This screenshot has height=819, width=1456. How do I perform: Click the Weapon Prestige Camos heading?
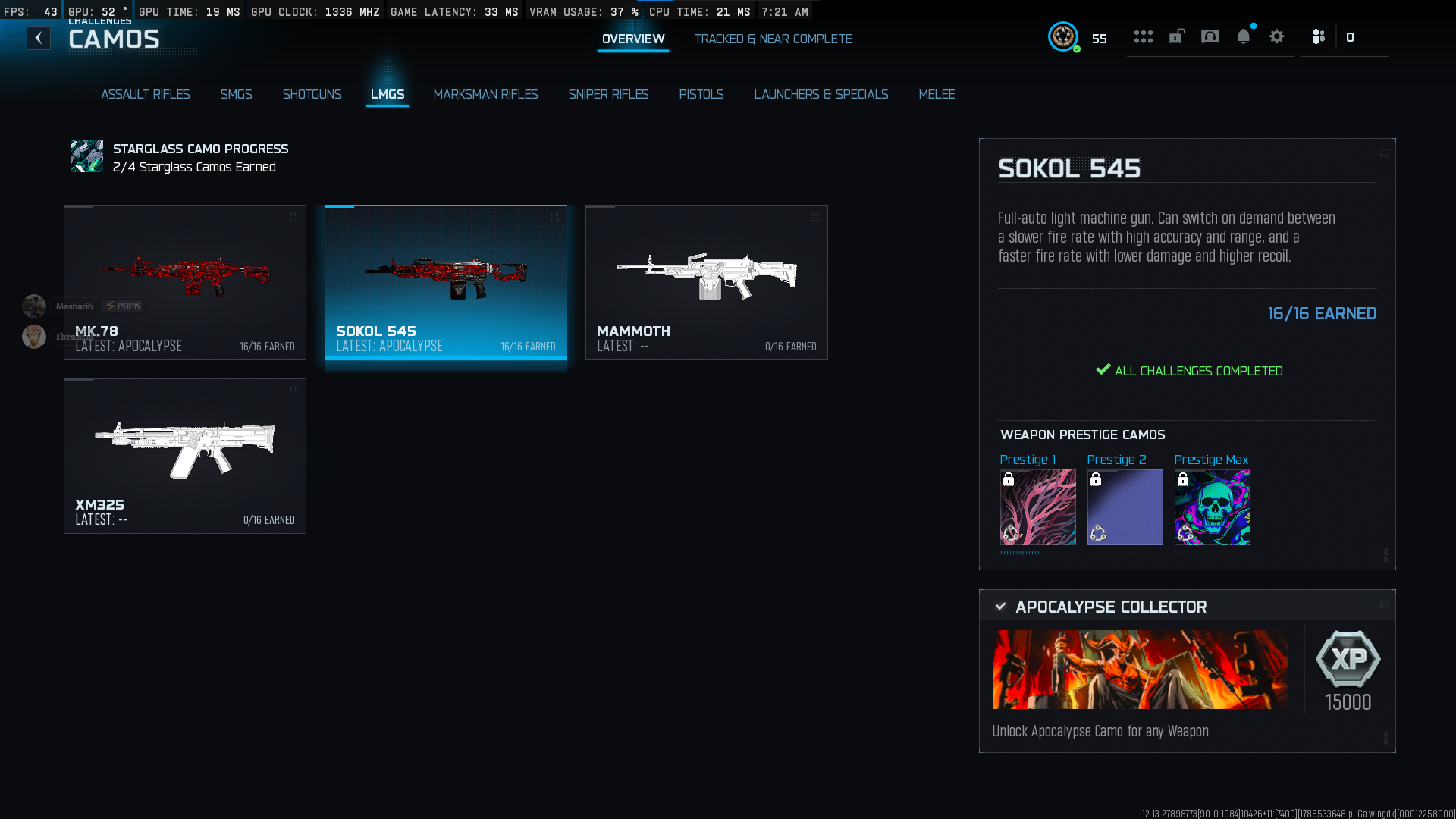pyautogui.click(x=1082, y=435)
